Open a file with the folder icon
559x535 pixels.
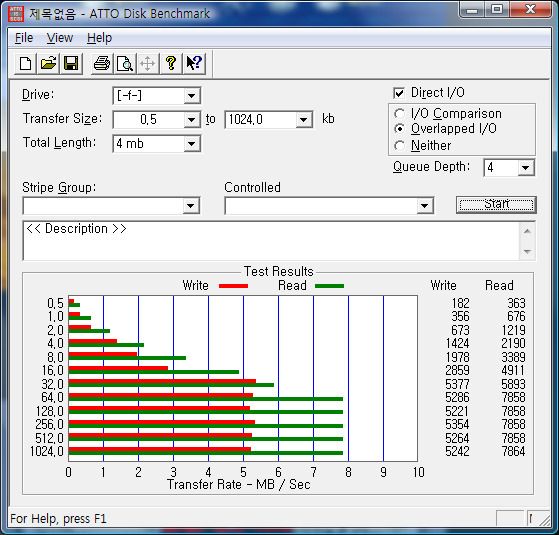[48, 64]
